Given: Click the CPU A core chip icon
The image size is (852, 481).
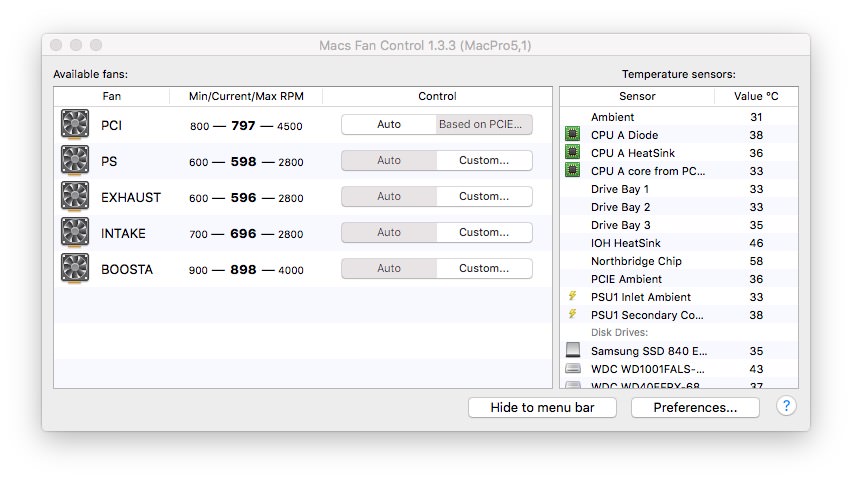Looking at the screenshot, I should coord(572,170).
